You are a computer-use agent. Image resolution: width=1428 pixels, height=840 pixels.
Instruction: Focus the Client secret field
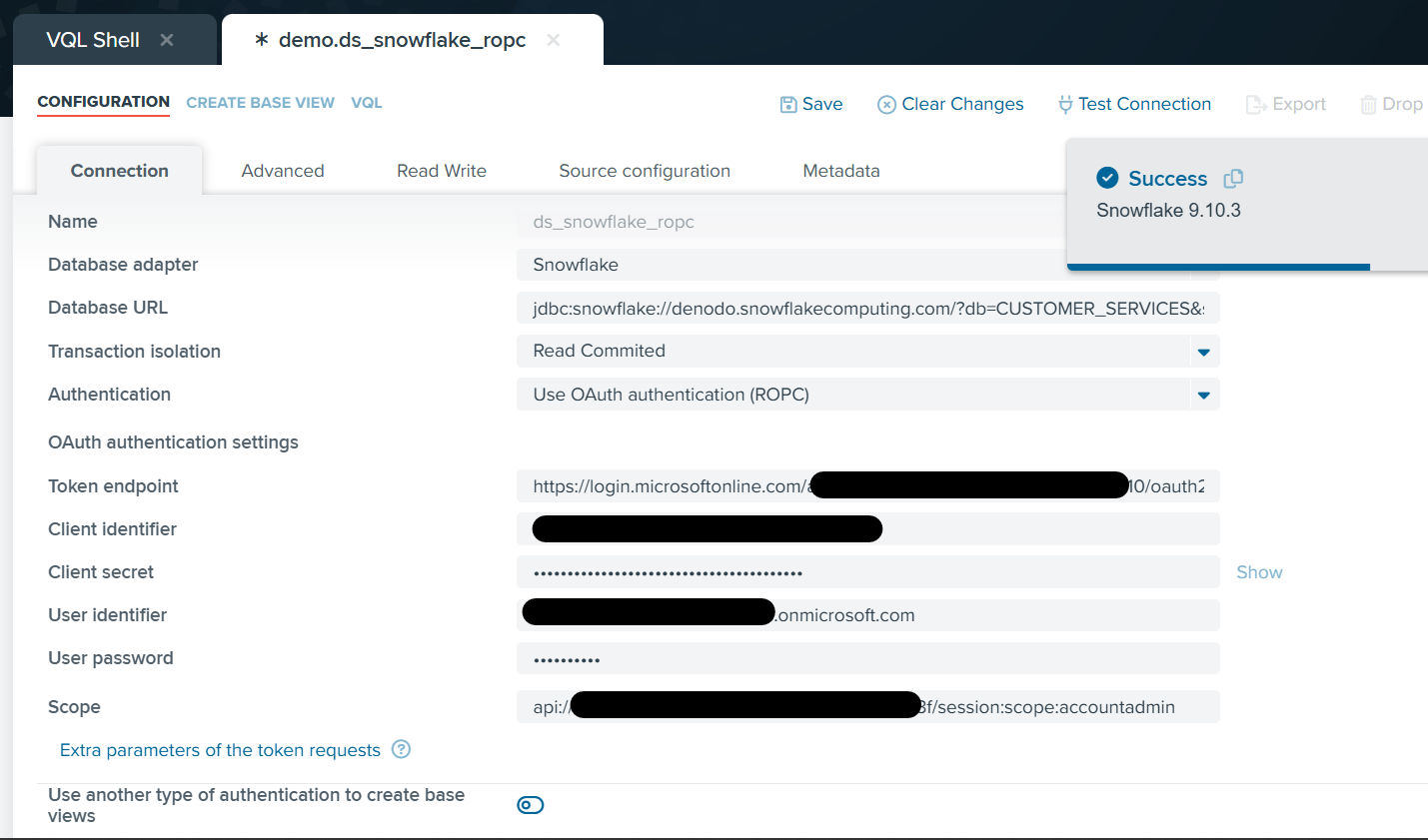pyautogui.click(x=868, y=572)
